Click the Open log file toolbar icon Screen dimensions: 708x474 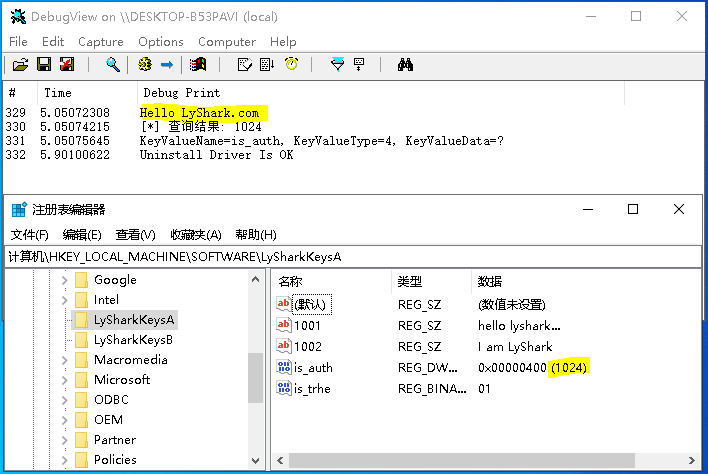(20, 65)
